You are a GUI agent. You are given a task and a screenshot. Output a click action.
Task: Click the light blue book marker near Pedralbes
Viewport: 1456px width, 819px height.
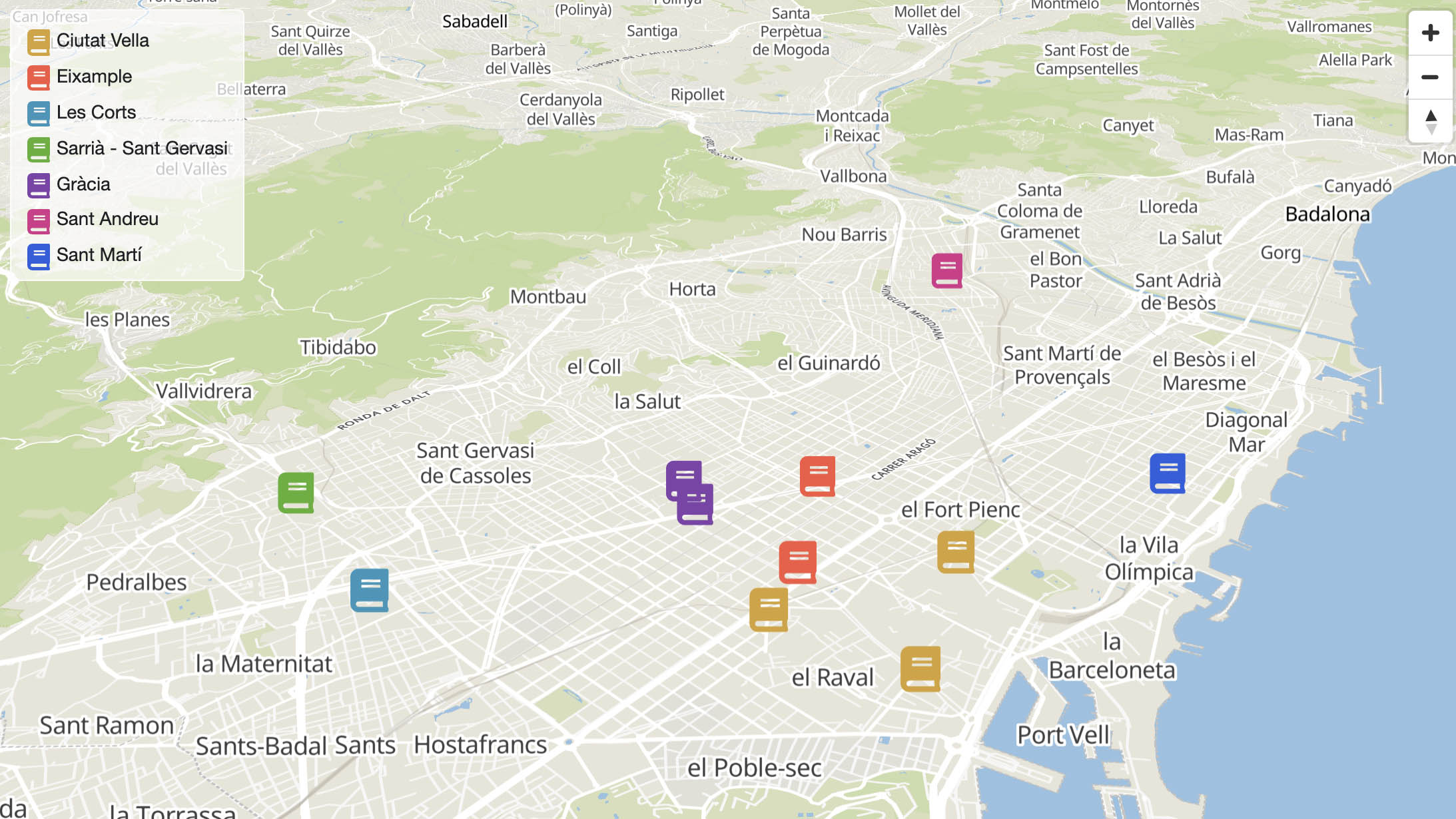369,590
